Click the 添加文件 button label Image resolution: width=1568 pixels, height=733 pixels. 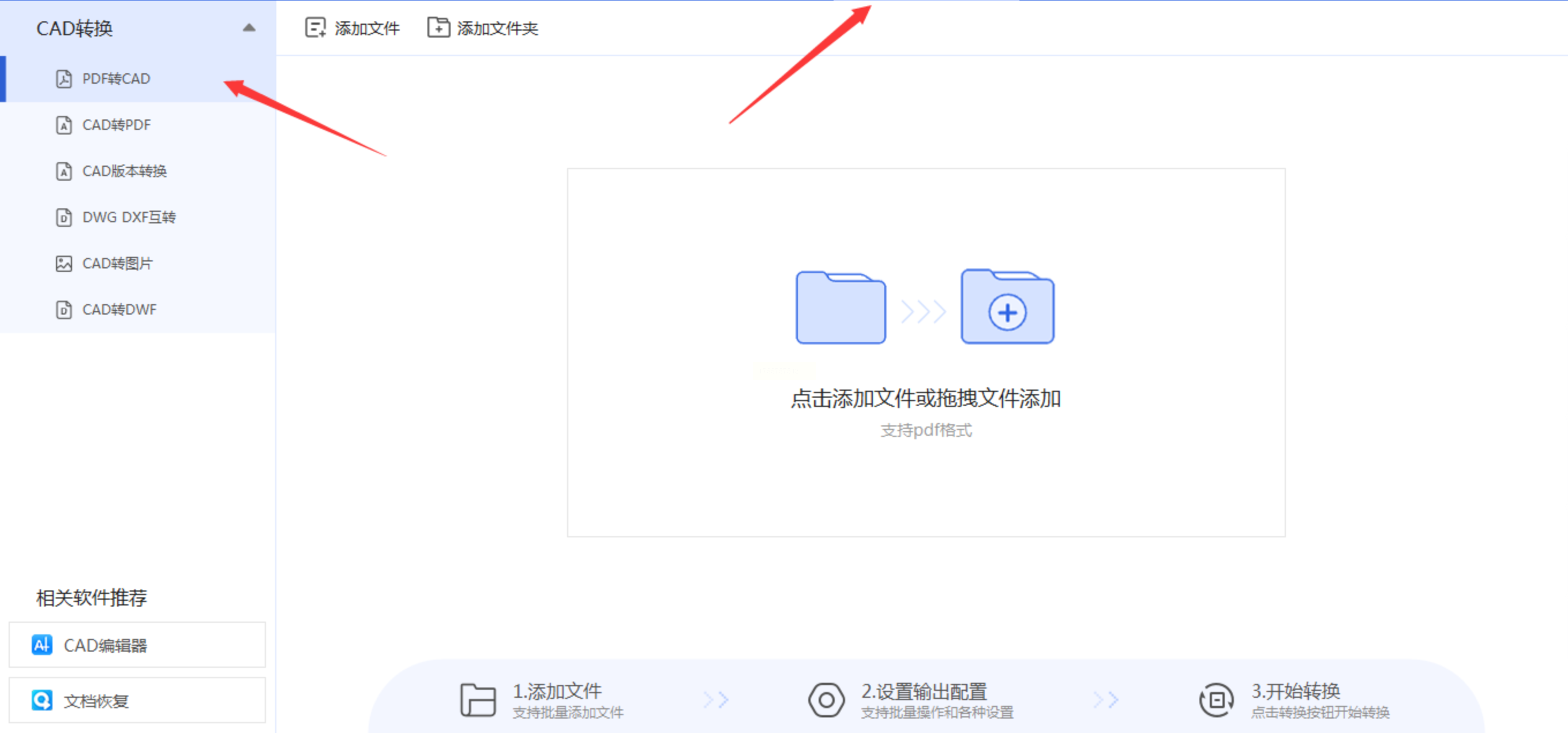367,29
